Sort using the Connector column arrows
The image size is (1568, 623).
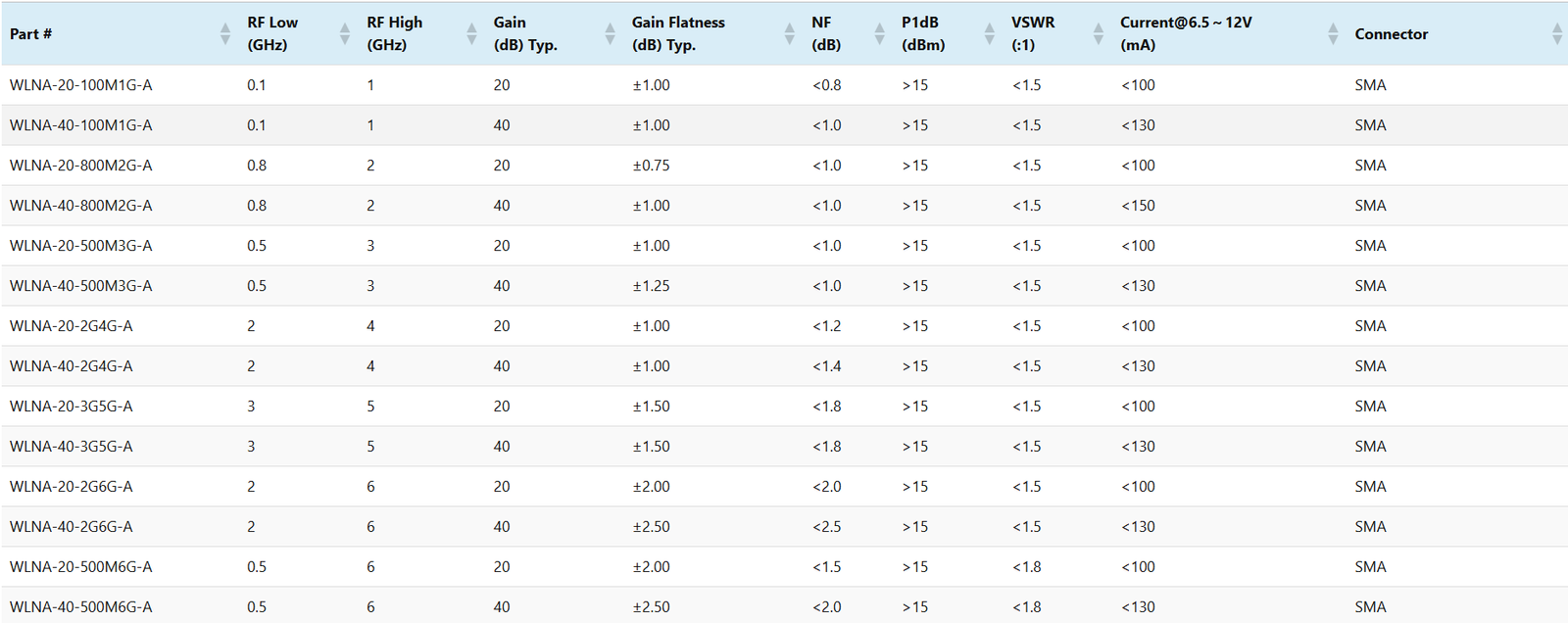pos(1556,34)
